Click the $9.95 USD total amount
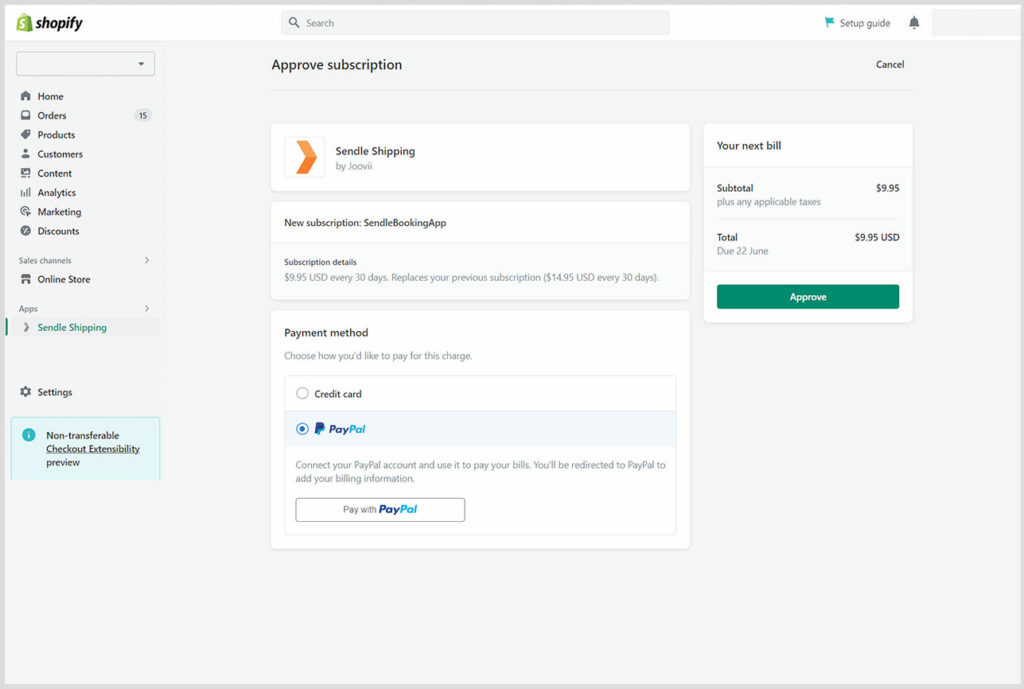 pyautogui.click(x=876, y=237)
